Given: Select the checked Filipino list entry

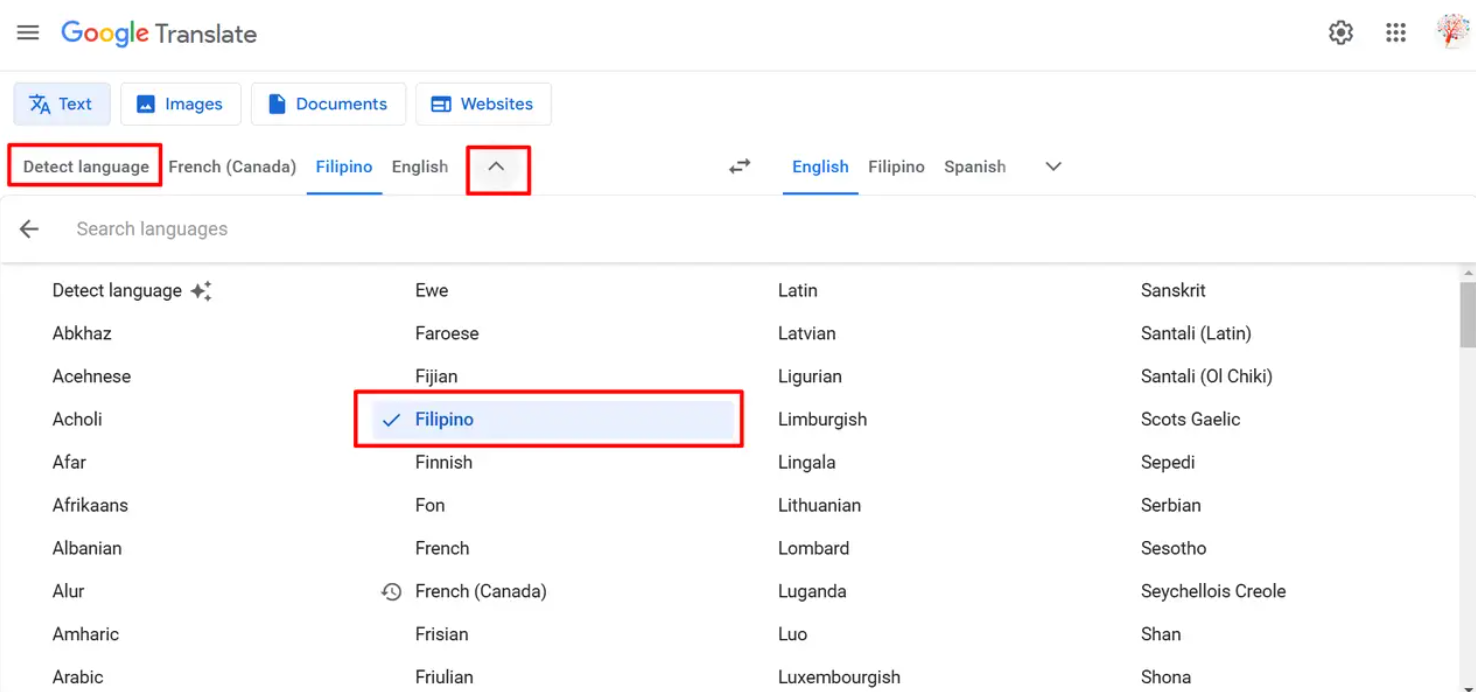Looking at the screenshot, I should (x=554, y=420).
